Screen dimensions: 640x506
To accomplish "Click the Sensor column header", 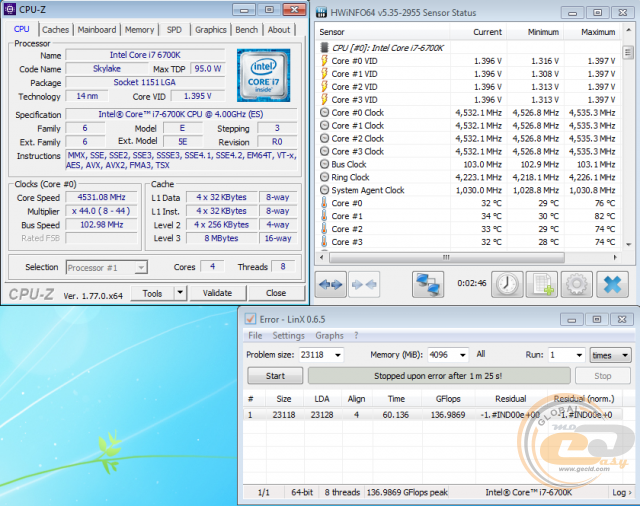I will click(x=382, y=32).
